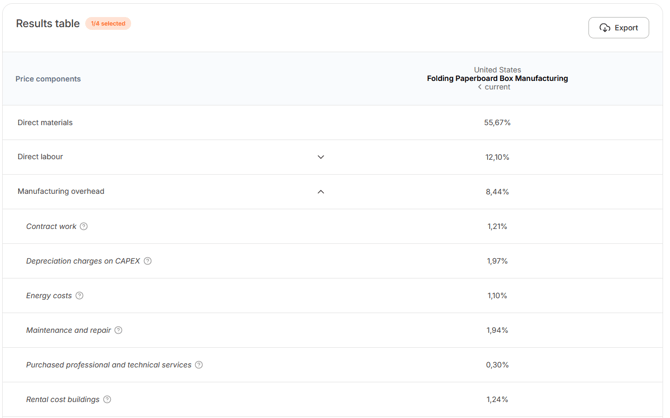Click Folding Paperboard Box Manufacturing column header
The height and width of the screenshot is (418, 670).
click(x=497, y=79)
